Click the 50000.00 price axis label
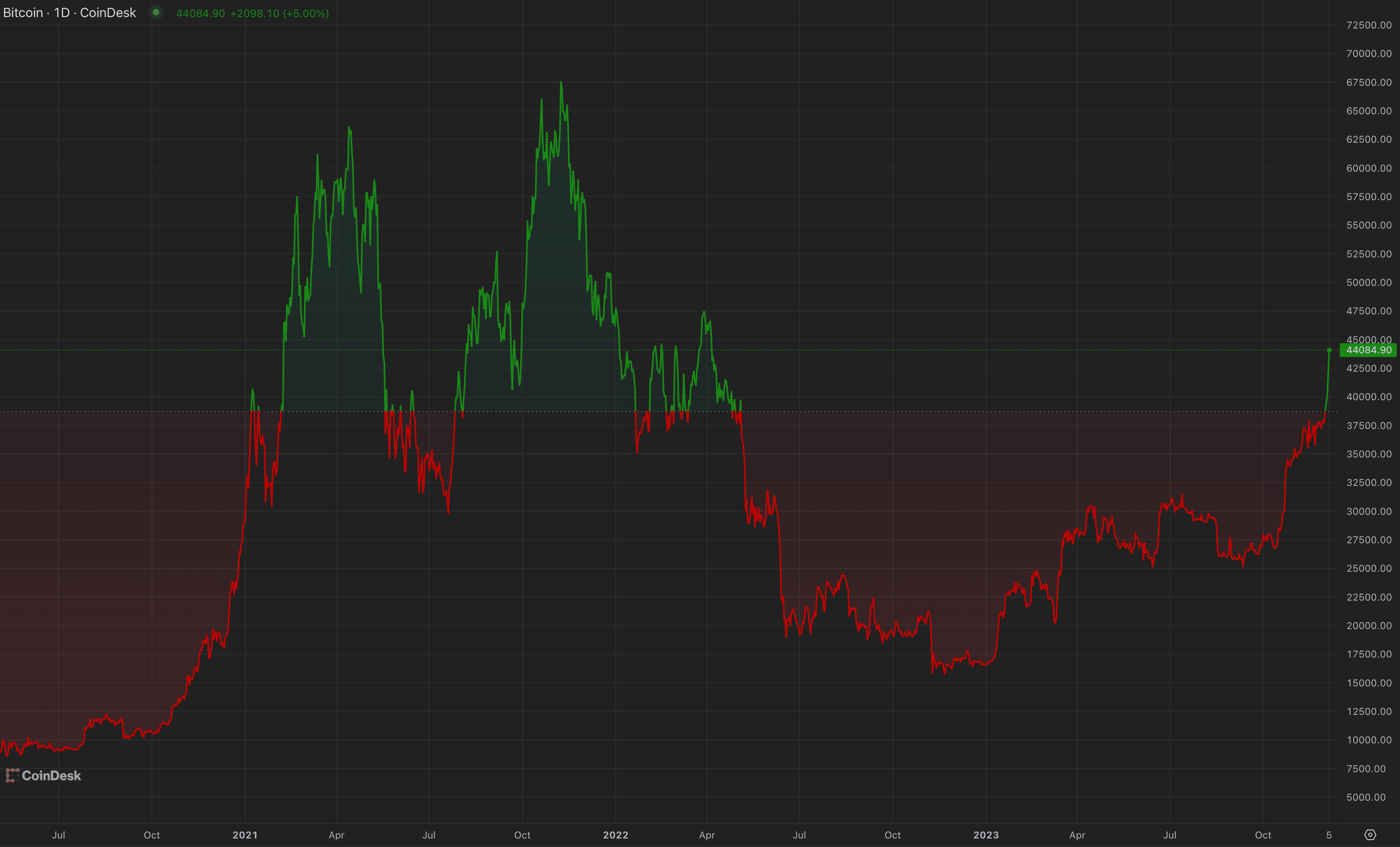This screenshot has width=1400, height=847. coord(1369,283)
